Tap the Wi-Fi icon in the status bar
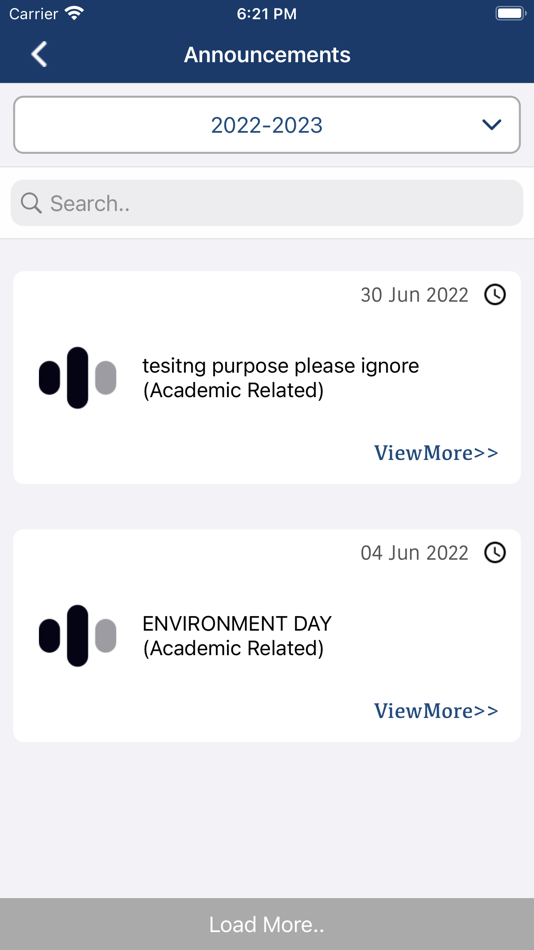The height and width of the screenshot is (950, 534). point(75,13)
